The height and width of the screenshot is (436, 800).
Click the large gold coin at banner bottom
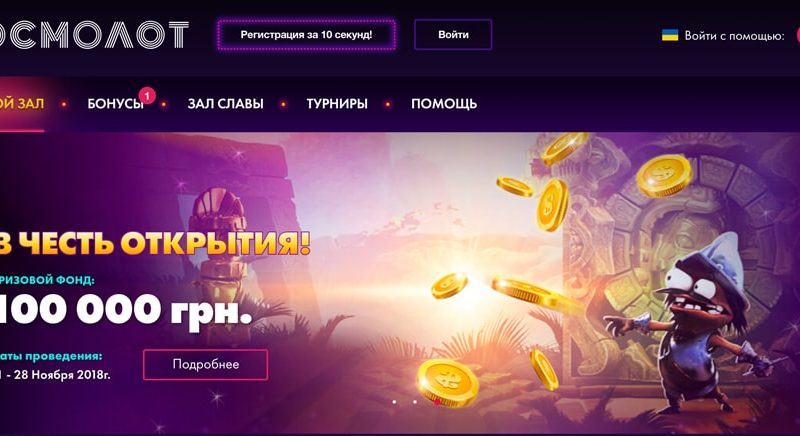click(x=447, y=382)
